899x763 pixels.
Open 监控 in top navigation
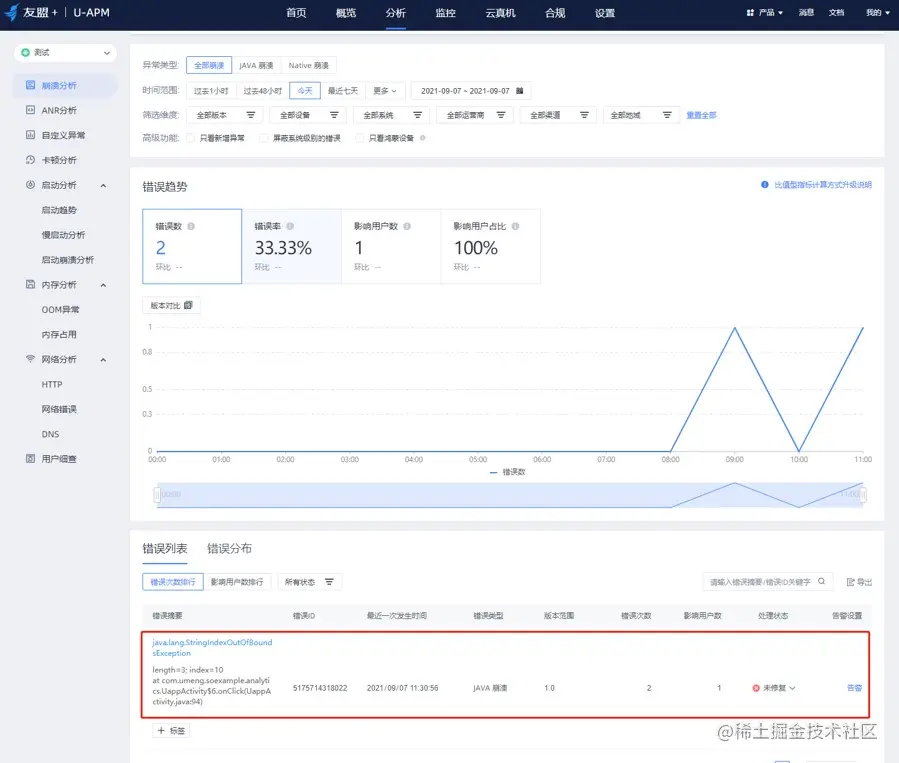pos(445,13)
